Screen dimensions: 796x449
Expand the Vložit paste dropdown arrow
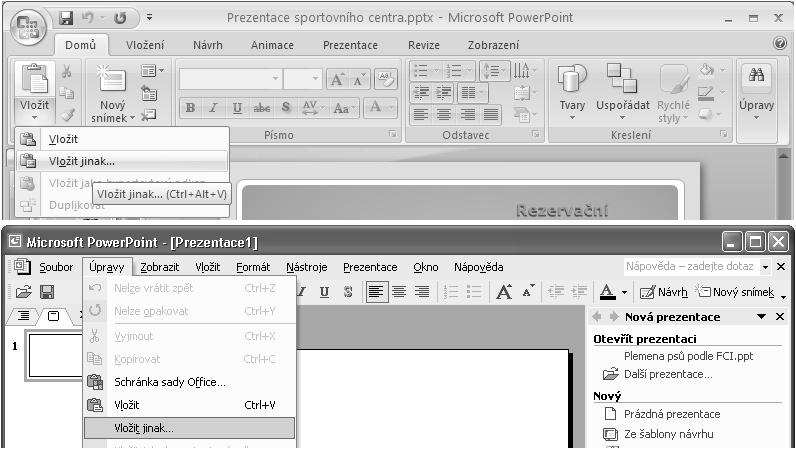coord(35,117)
